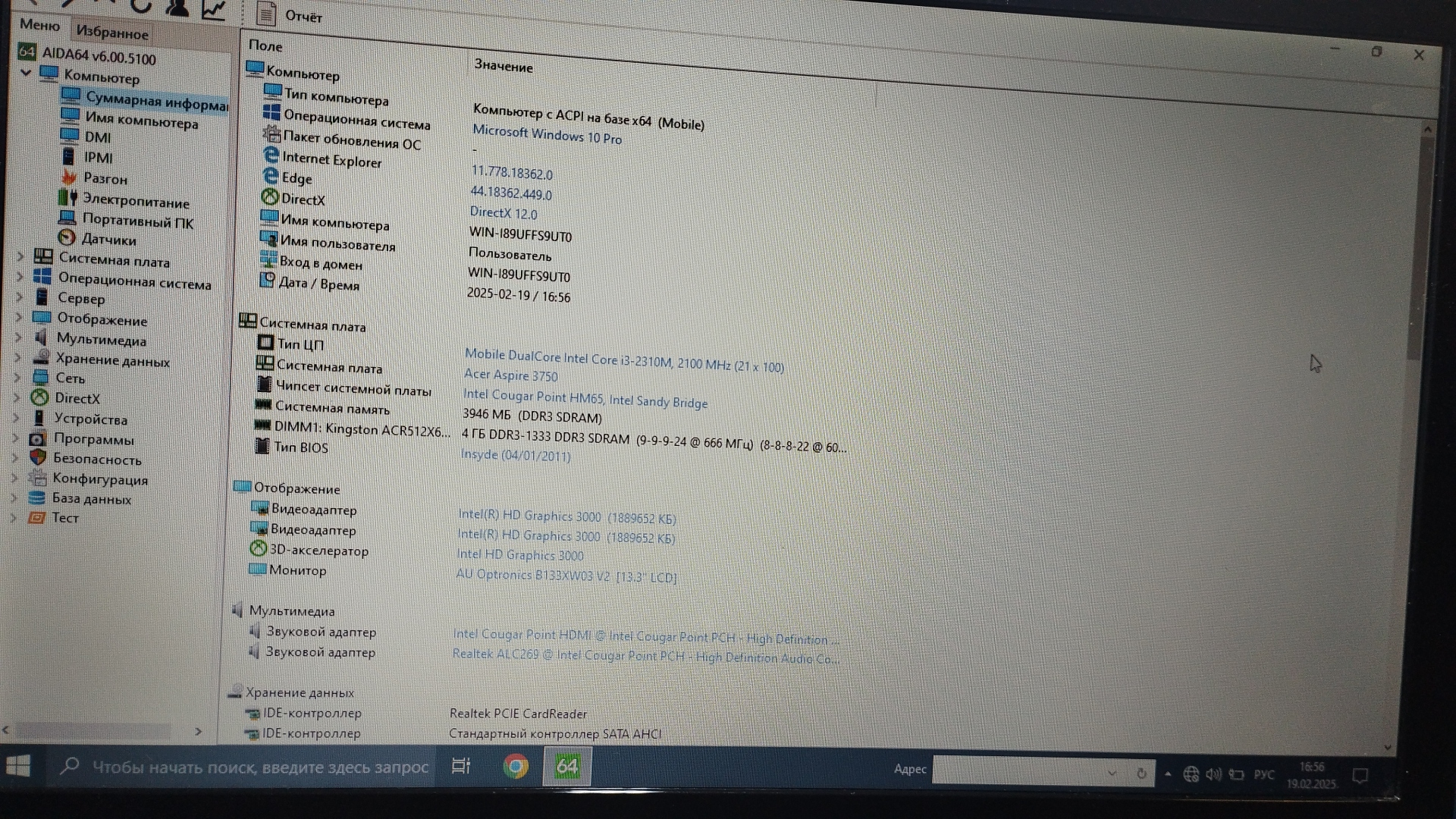Expand Системная плата in the left tree
The width and height of the screenshot is (1456, 819).
click(20, 256)
